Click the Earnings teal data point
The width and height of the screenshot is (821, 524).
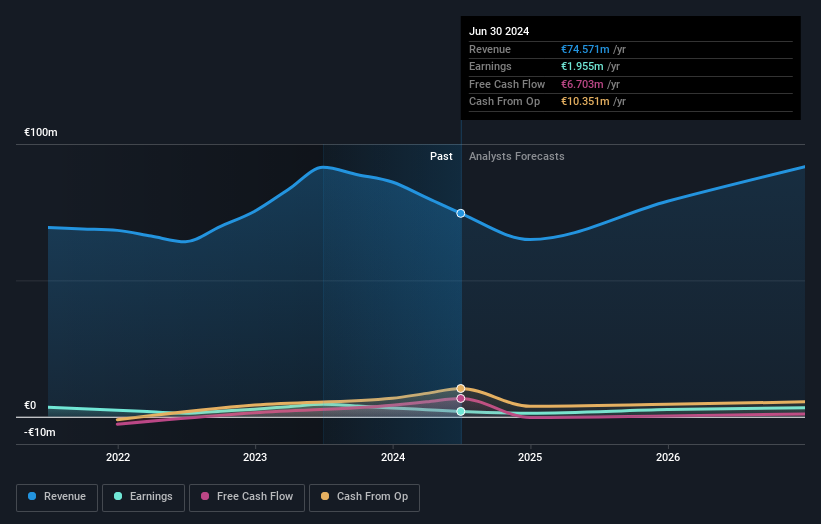[461, 411]
